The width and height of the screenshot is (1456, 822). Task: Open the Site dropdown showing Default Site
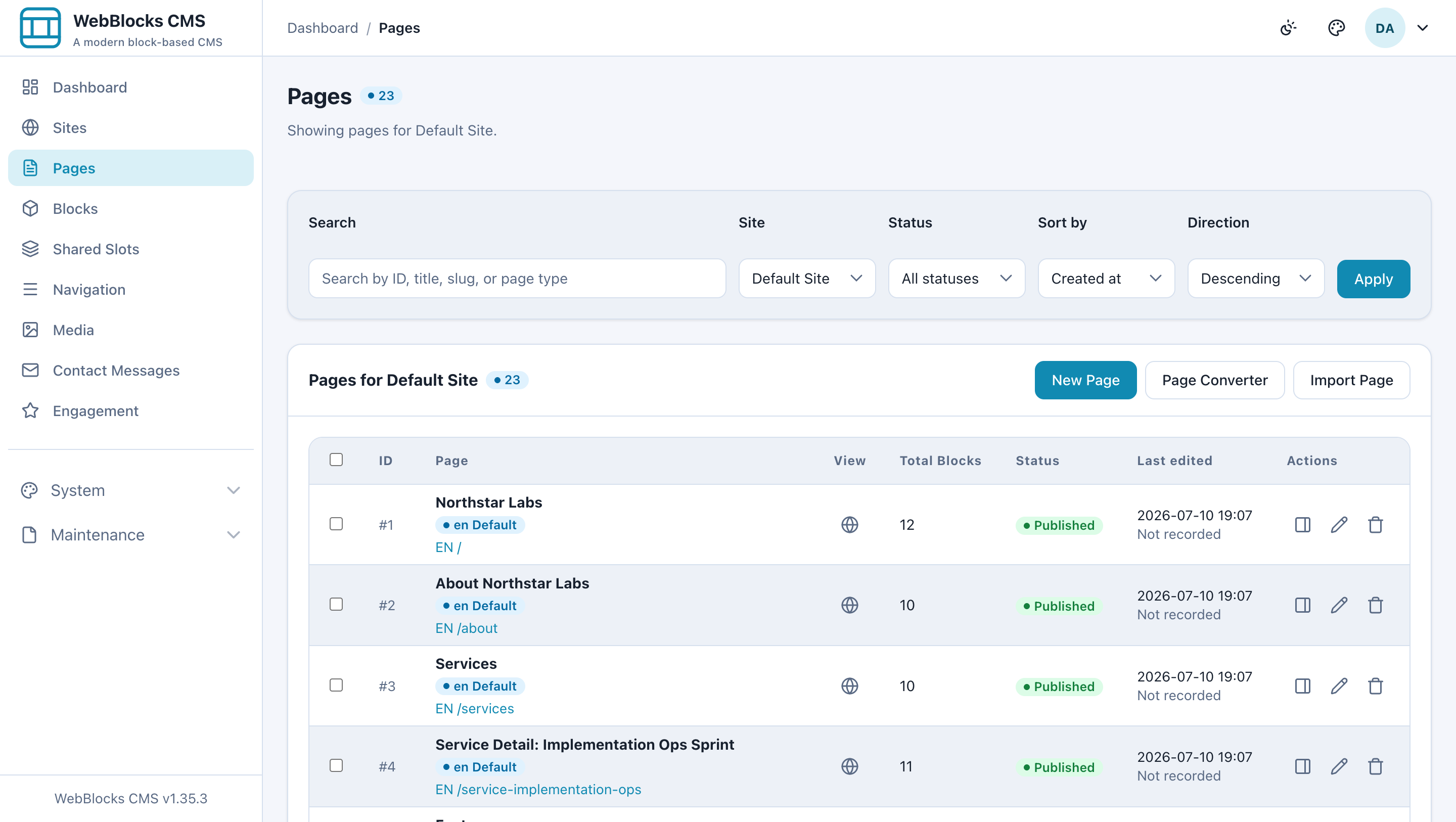(806, 278)
